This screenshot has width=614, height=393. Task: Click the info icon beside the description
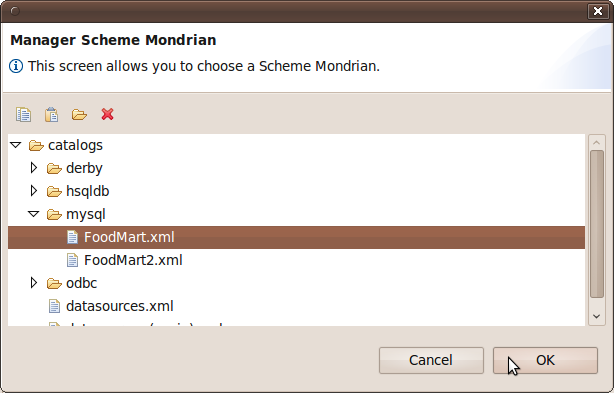[x=16, y=66]
